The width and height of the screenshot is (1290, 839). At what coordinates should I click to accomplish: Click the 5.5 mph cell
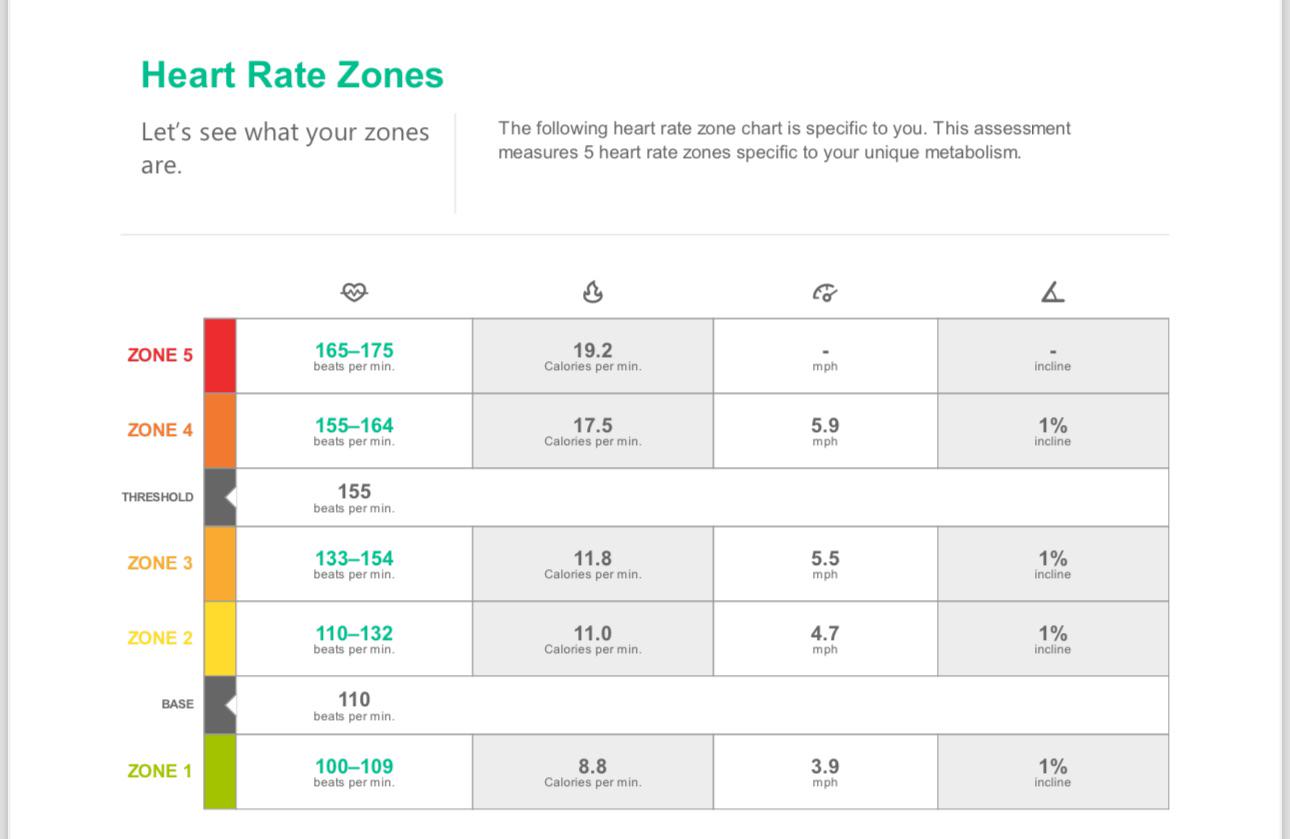point(825,564)
